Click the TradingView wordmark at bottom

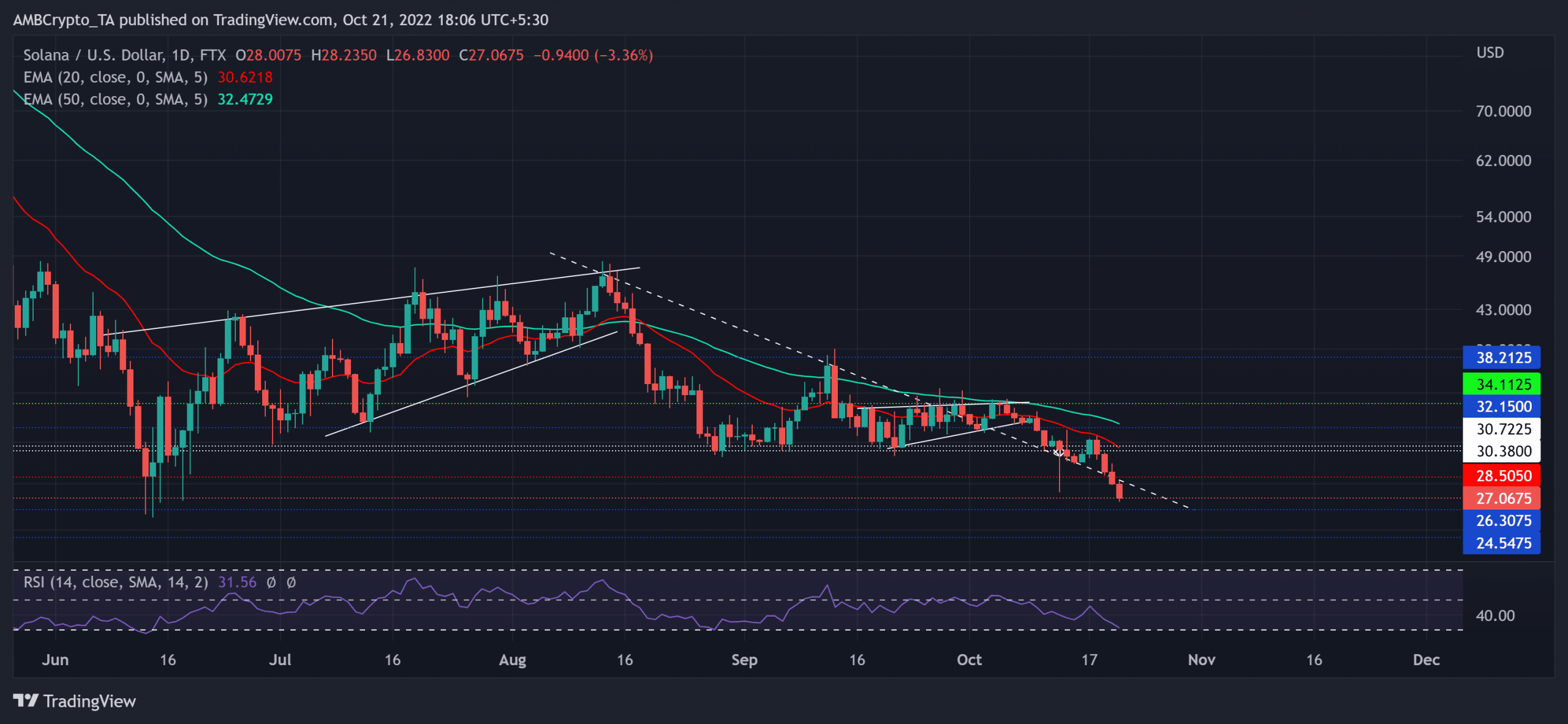click(x=89, y=701)
